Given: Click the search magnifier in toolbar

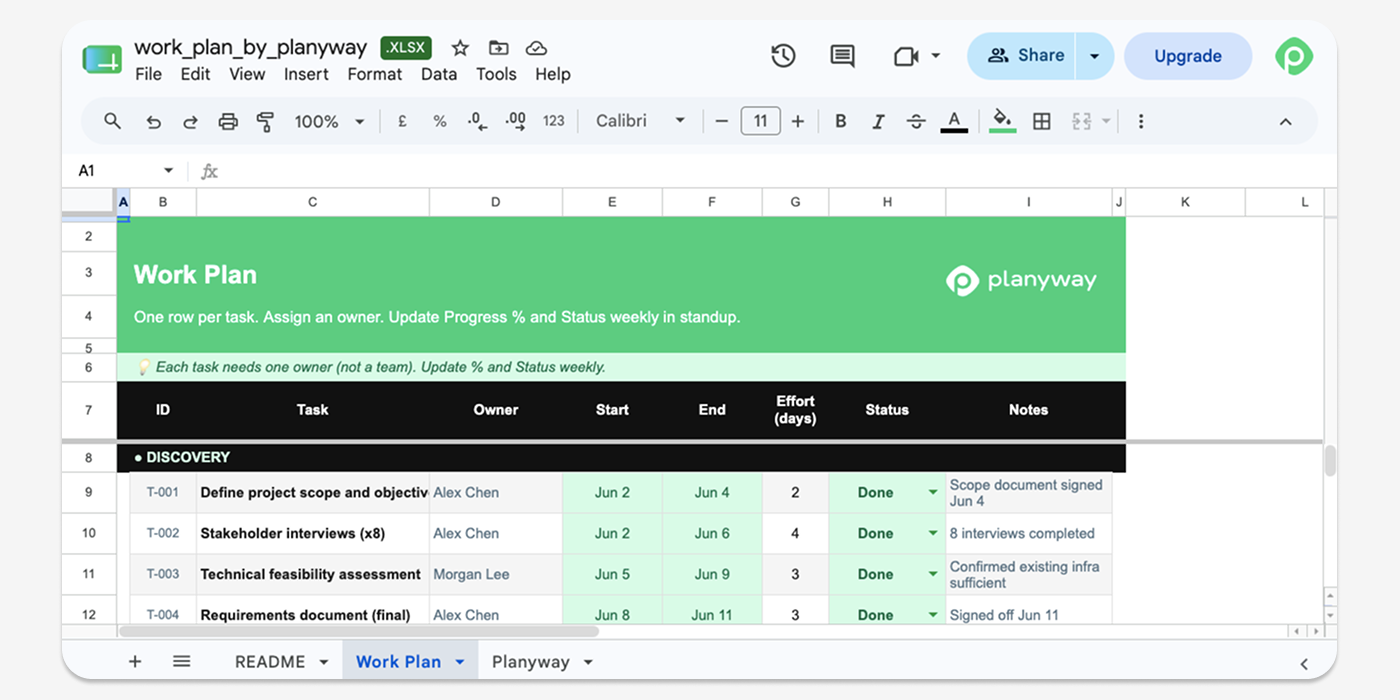Looking at the screenshot, I should coord(113,121).
